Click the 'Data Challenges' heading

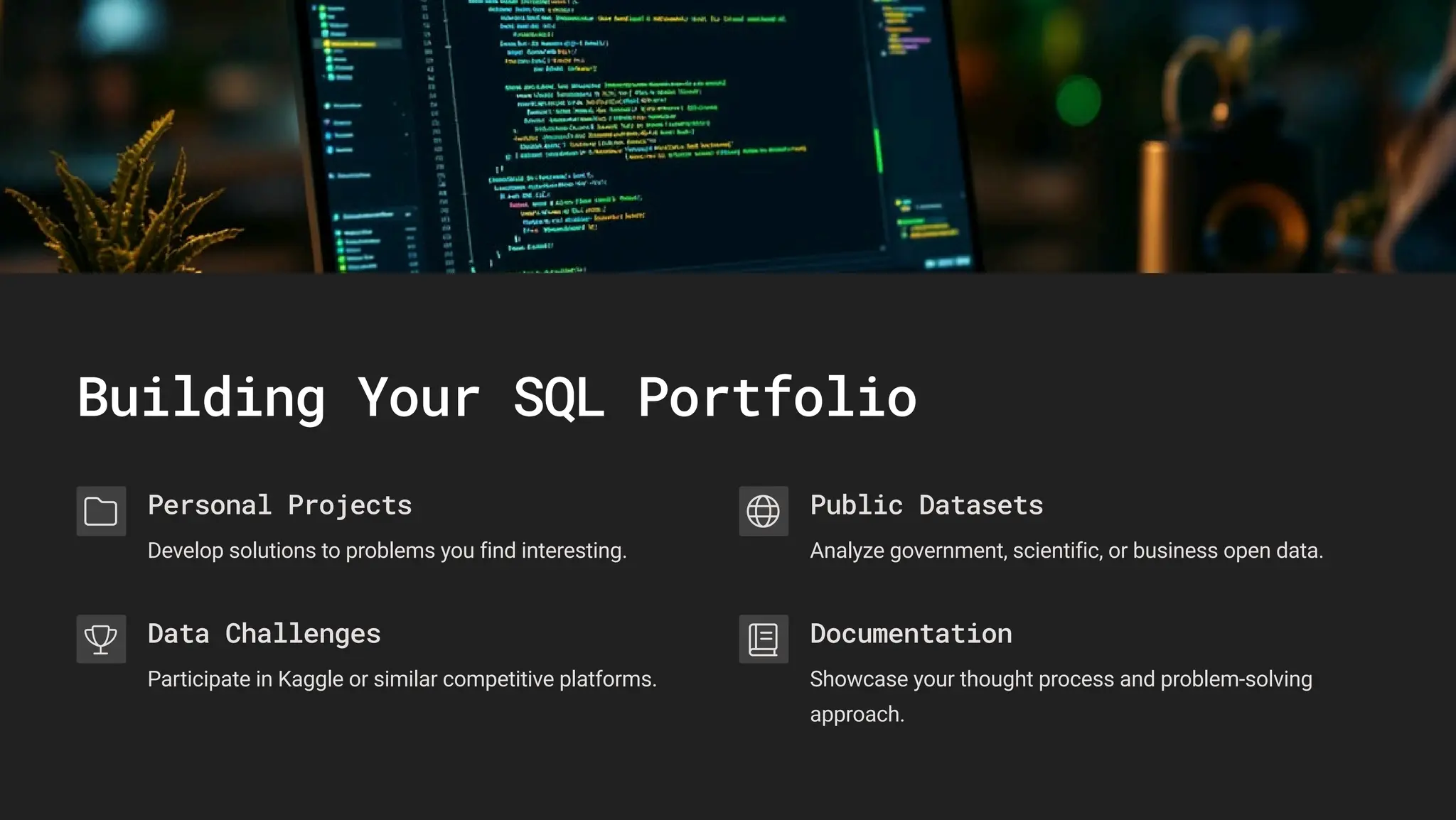click(x=264, y=634)
